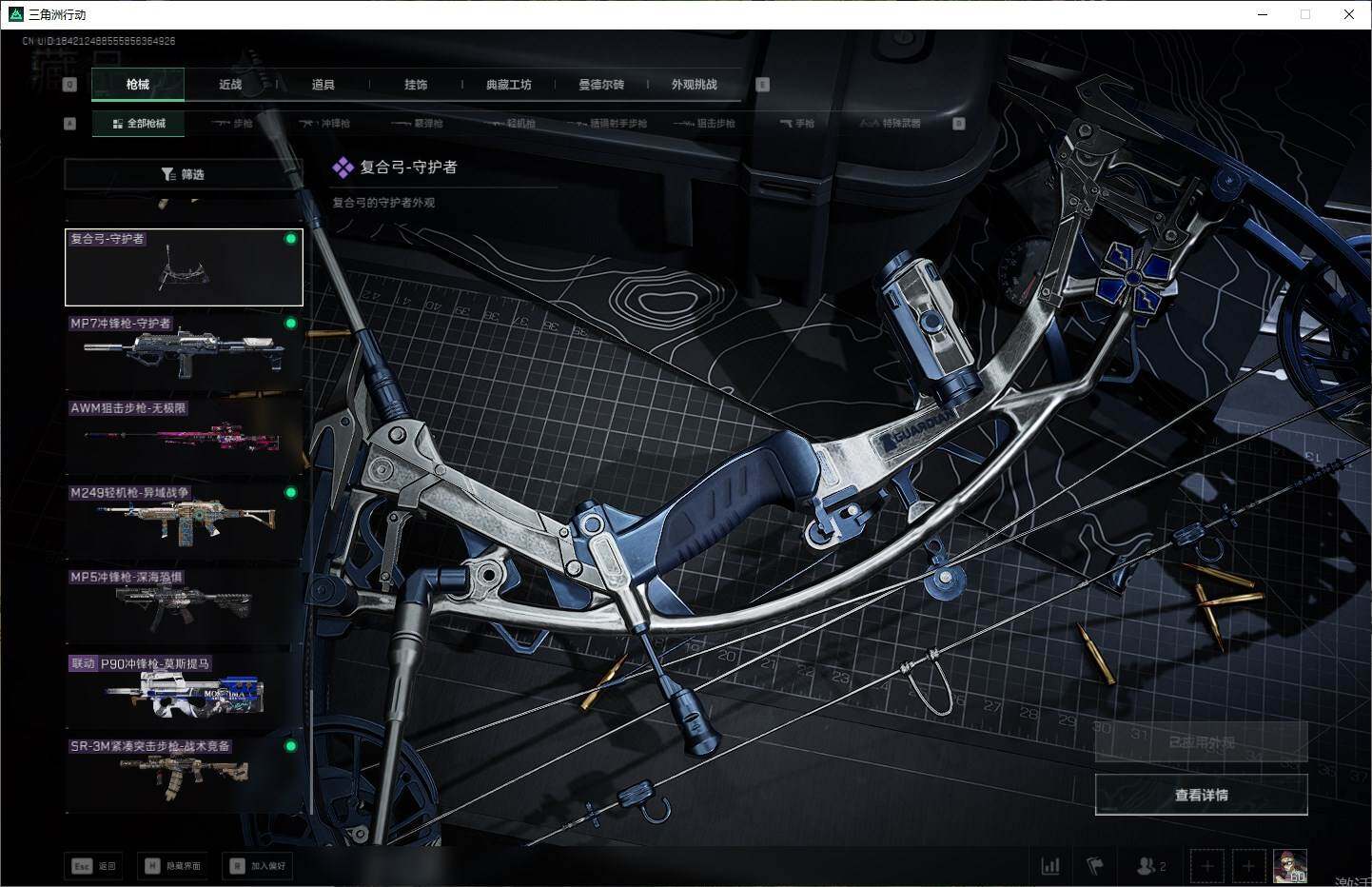Click the first empty squad invite slot
This screenshot has width=1372, height=887.
pyautogui.click(x=1207, y=866)
